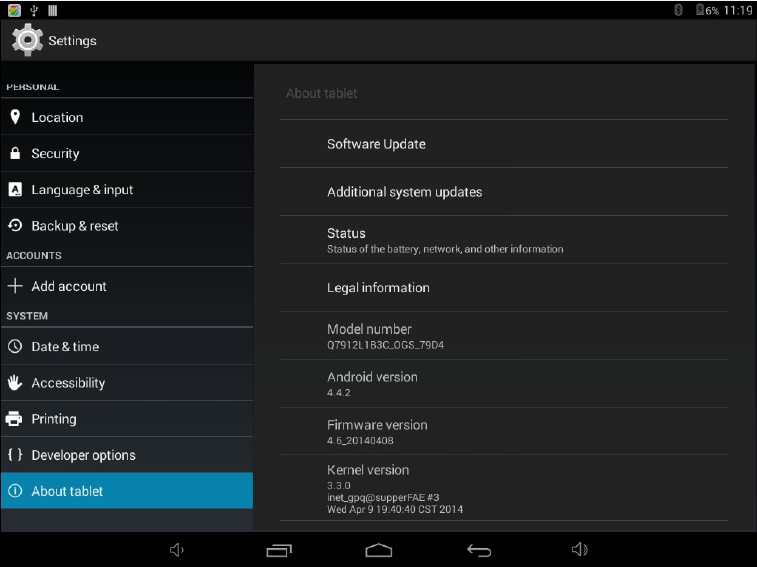Select the highlighted About tablet item
Screen dimensions: 757x567
(x=127, y=491)
